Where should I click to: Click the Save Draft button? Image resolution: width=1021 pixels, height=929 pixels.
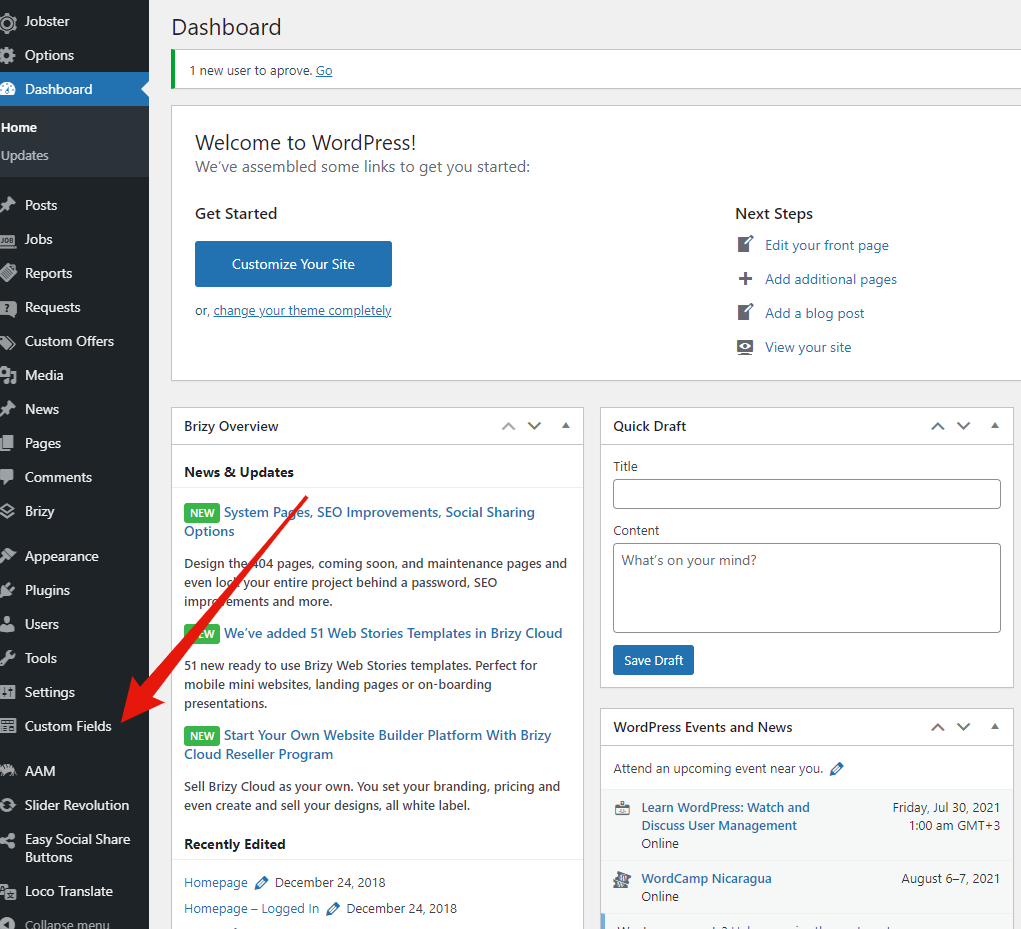[653, 661]
